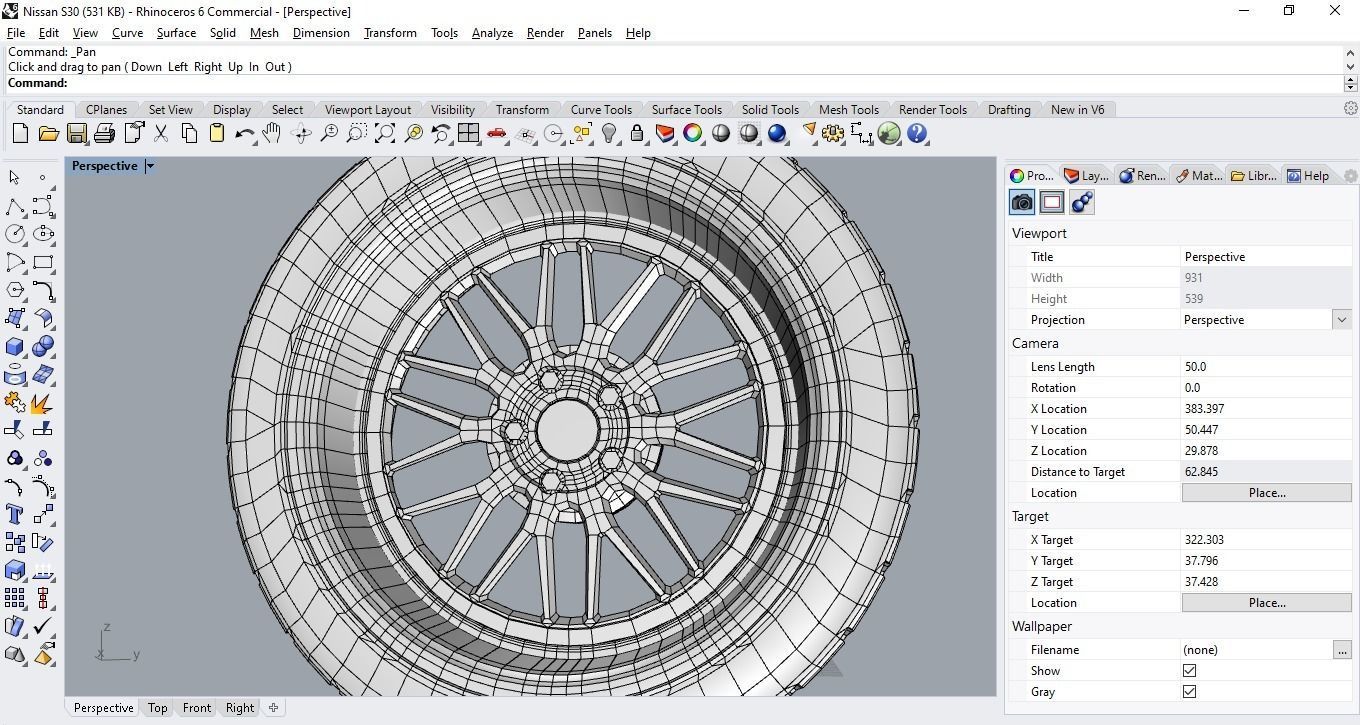1360x725 pixels.
Task: Open the Surface menu
Action: pos(176,32)
